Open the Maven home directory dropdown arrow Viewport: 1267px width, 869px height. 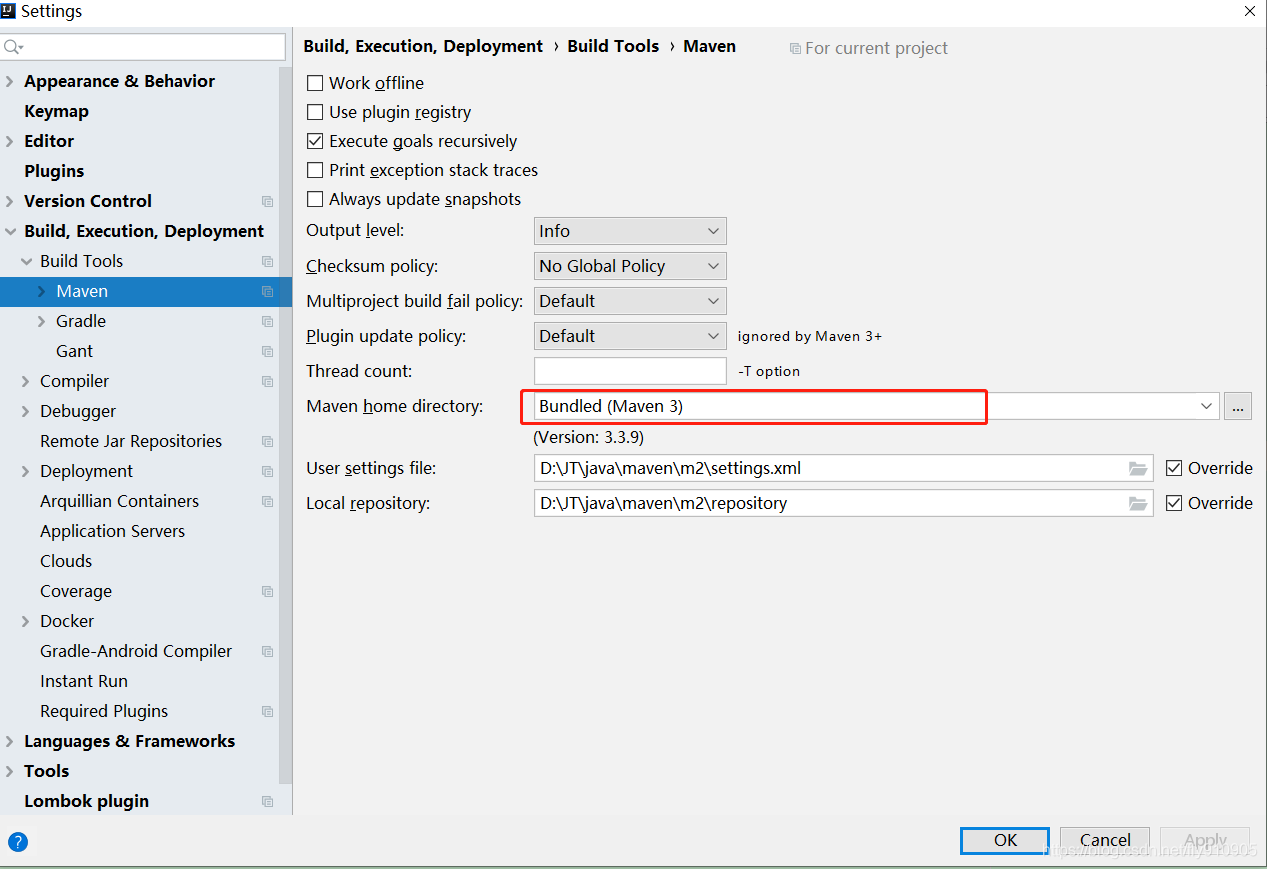click(1206, 406)
